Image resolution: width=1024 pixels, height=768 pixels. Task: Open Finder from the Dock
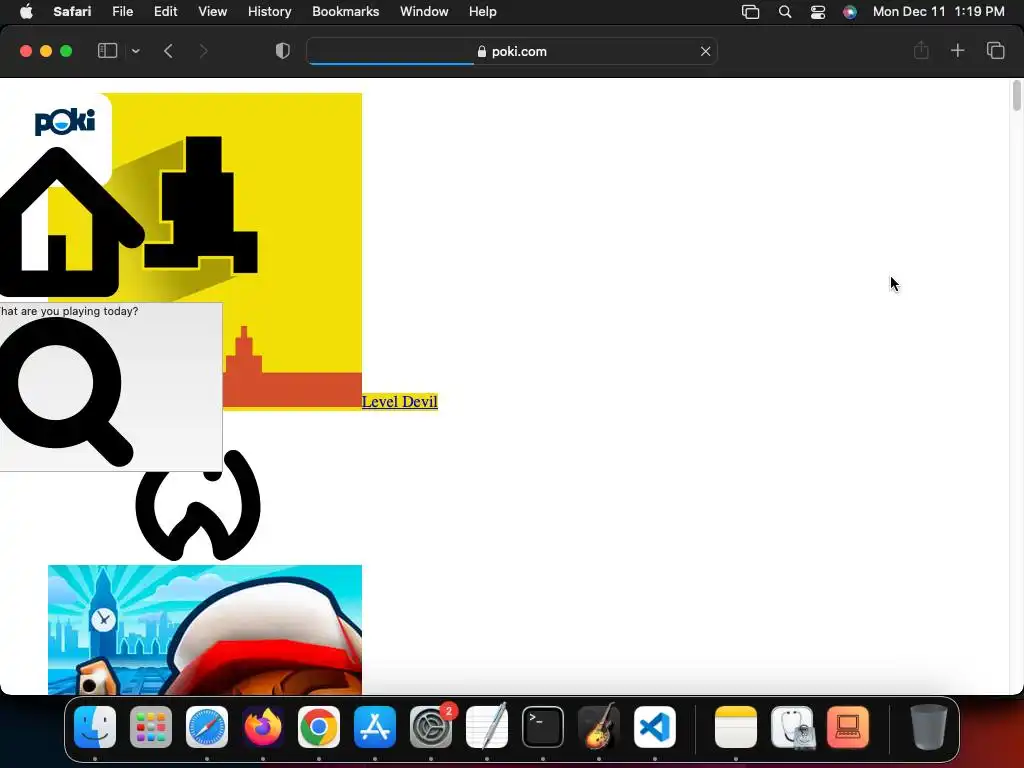95,727
